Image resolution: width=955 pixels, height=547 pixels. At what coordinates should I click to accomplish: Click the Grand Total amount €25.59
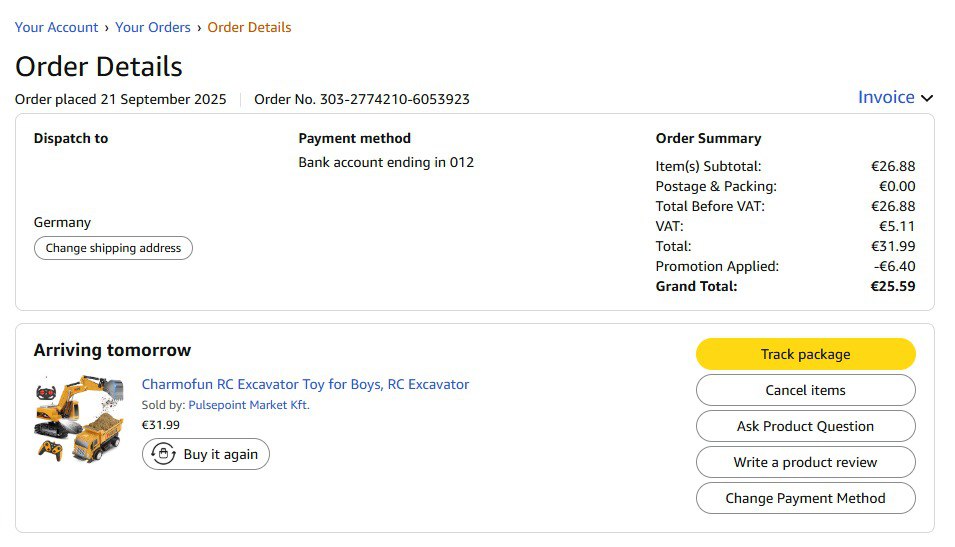[x=893, y=286]
